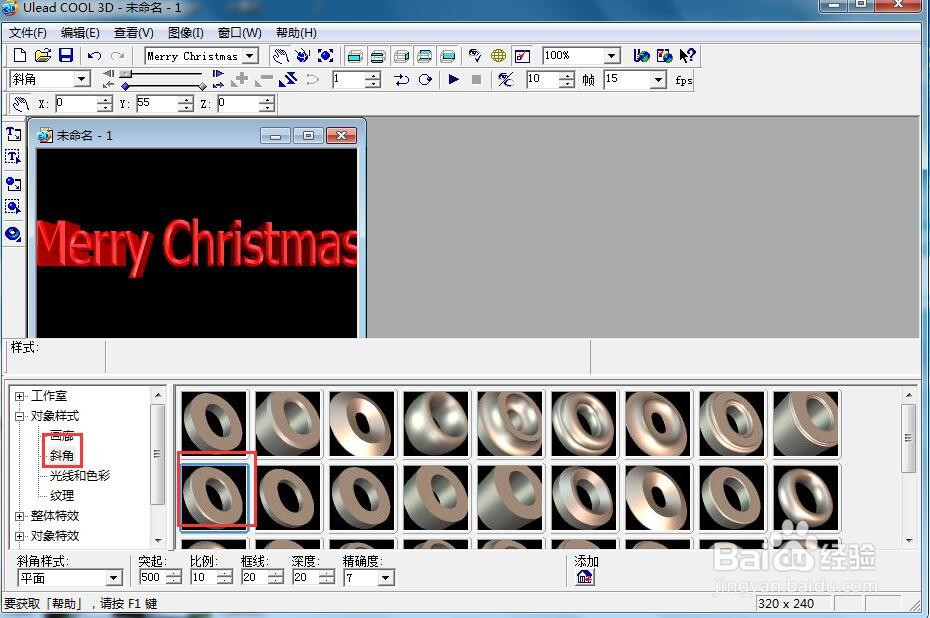This screenshot has height=618, width=930.
Task: Undo the last action
Action: [94, 56]
